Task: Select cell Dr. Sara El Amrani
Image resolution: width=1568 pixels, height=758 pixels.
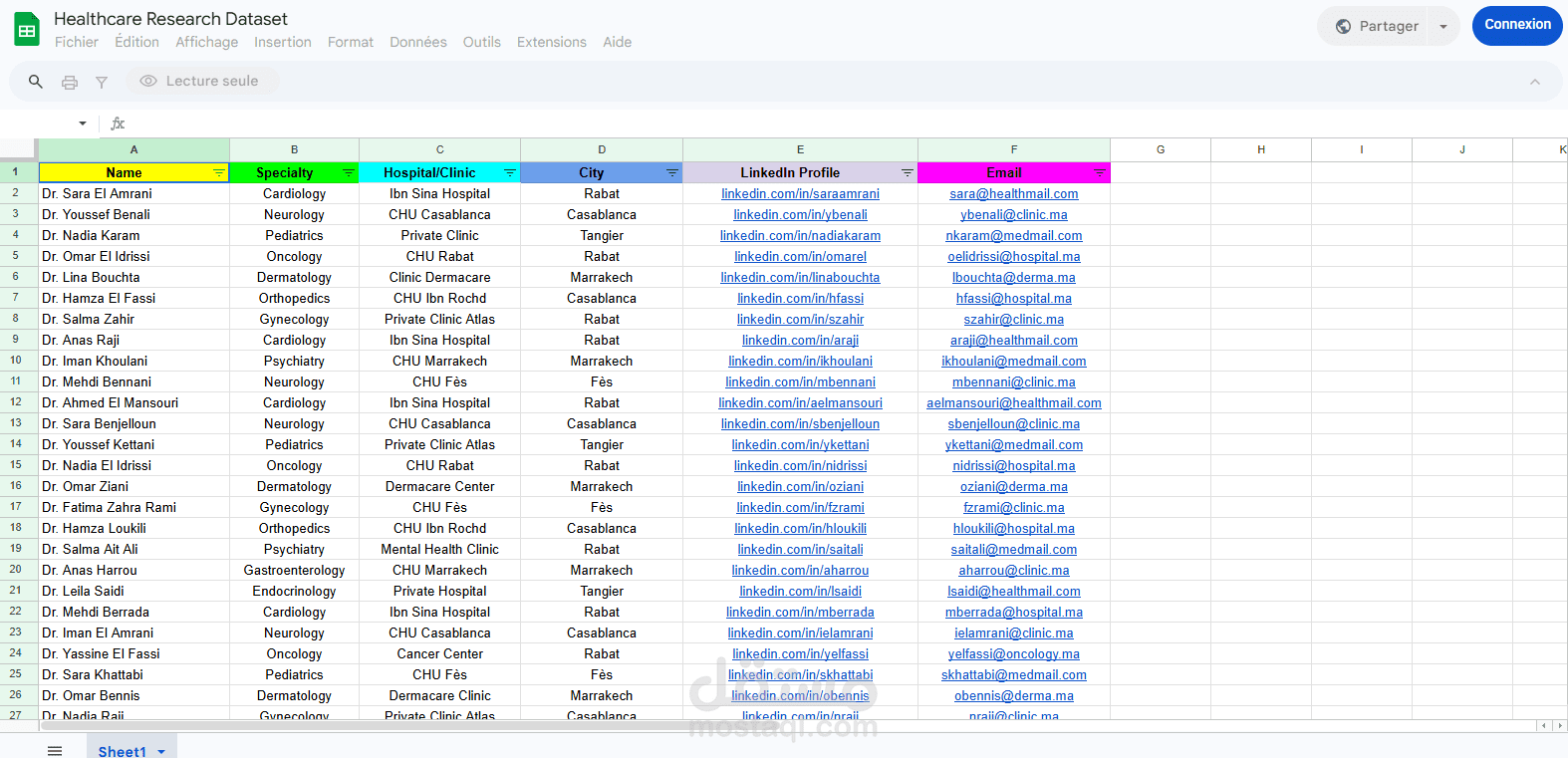Action: [134, 194]
